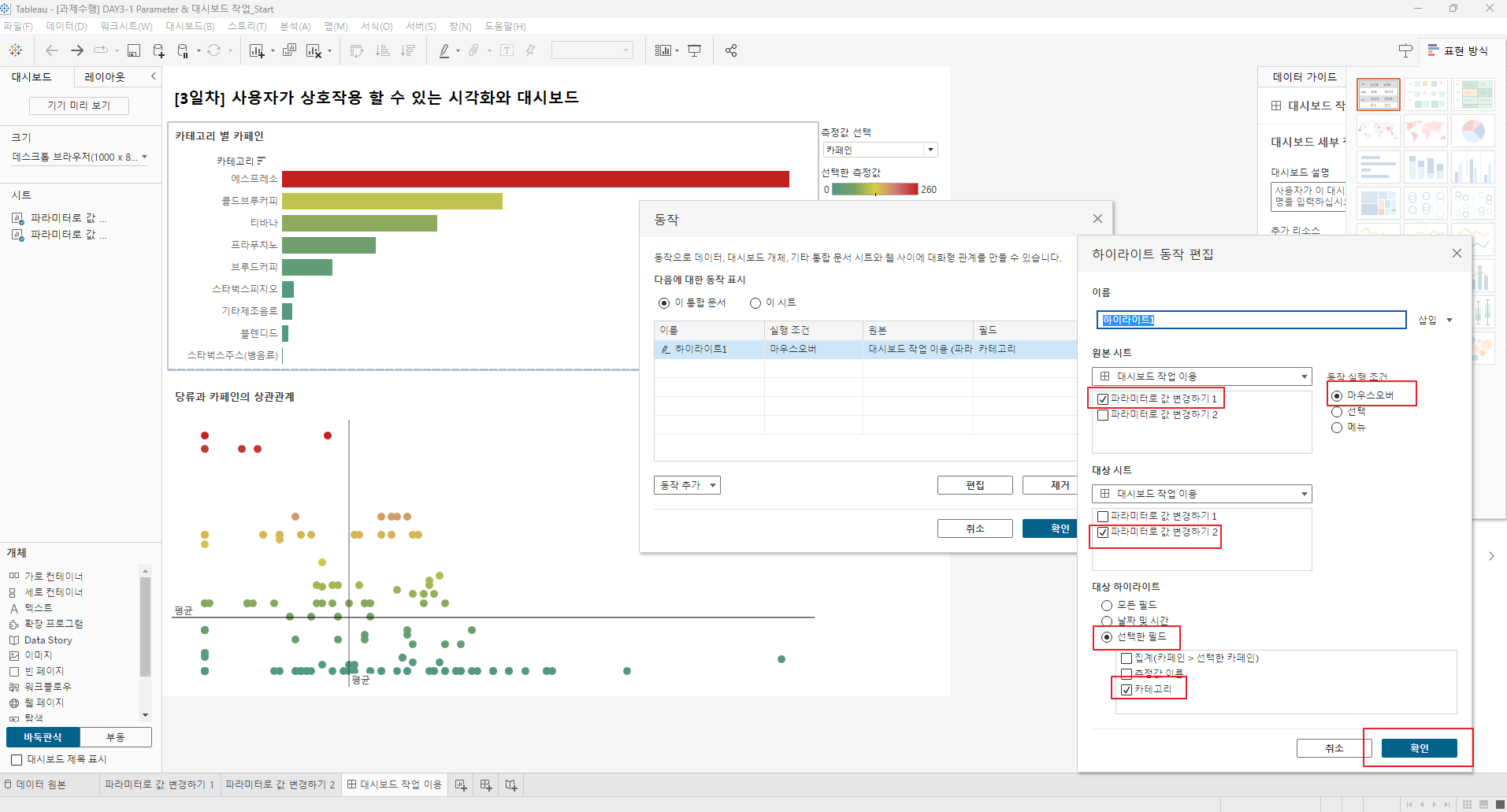
Task: Open the 측정값 선택 카페인 dropdown
Action: (880, 150)
